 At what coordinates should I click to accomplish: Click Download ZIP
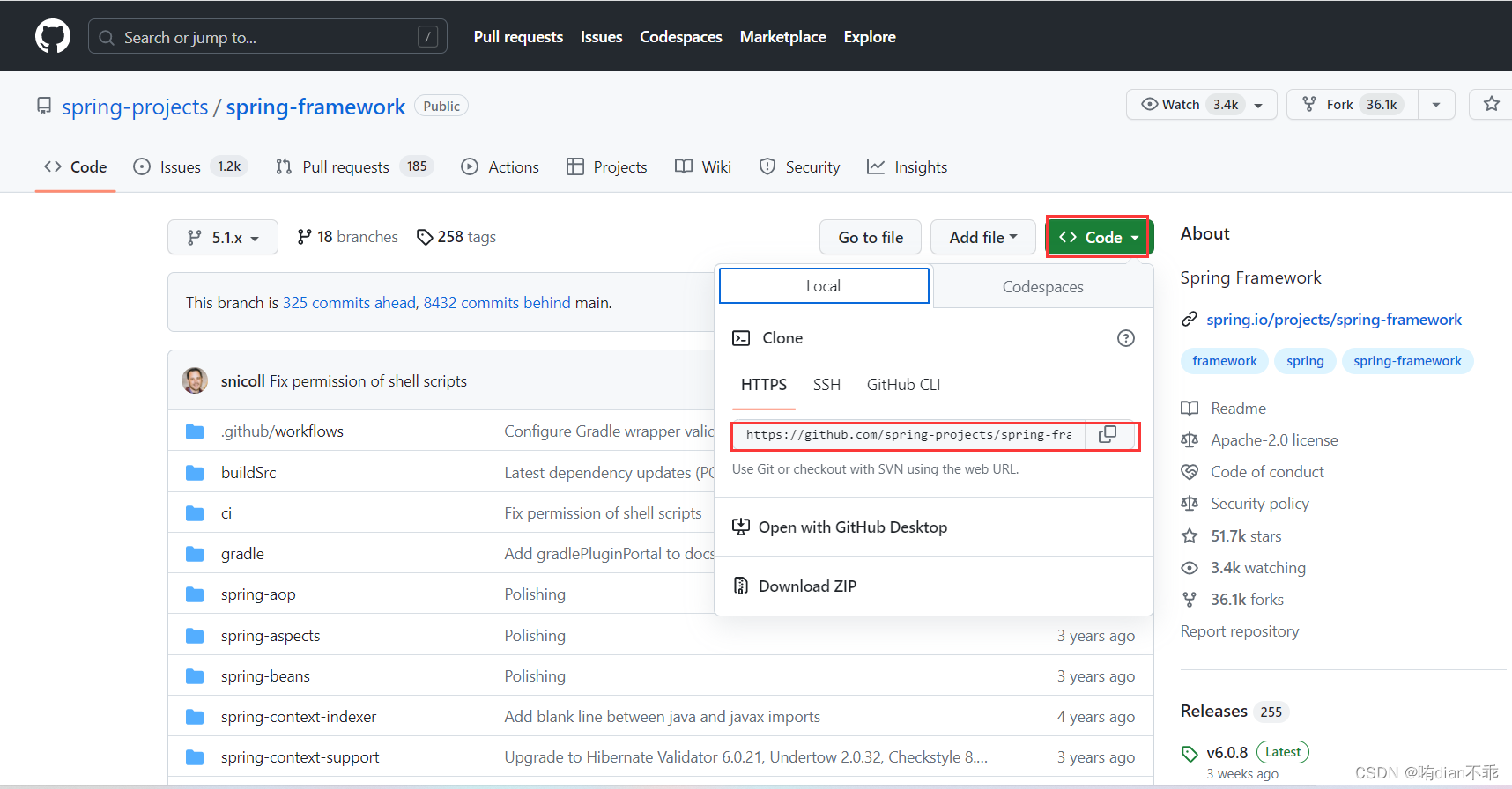click(x=807, y=586)
